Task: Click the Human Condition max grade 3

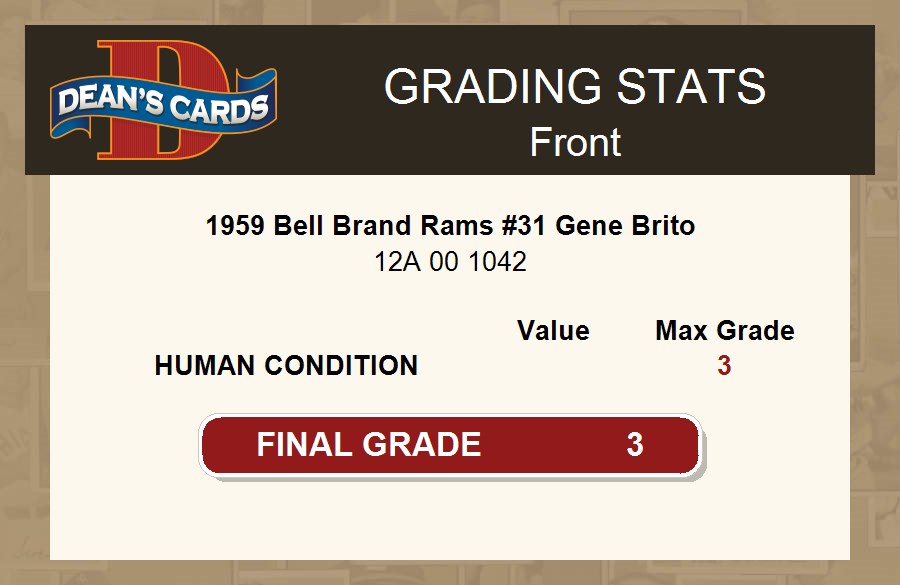Action: point(724,366)
